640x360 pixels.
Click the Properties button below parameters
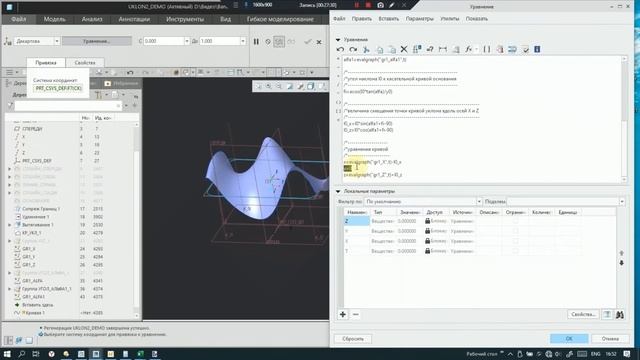[583, 314]
